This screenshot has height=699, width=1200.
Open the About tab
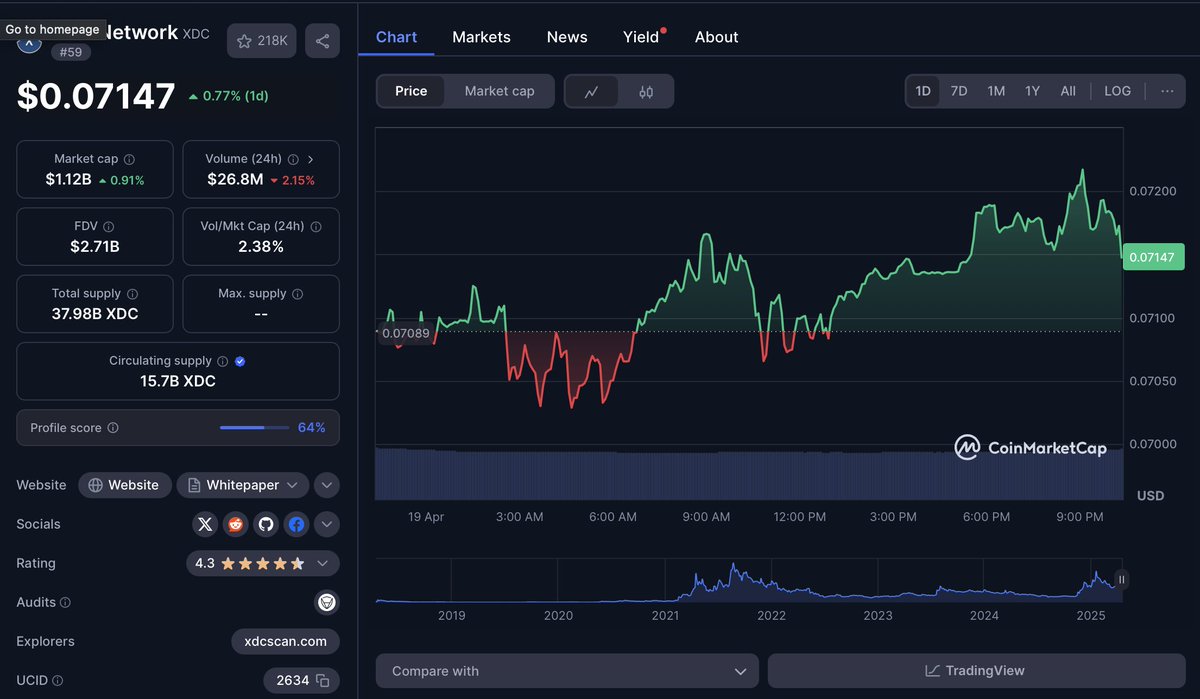(x=716, y=37)
